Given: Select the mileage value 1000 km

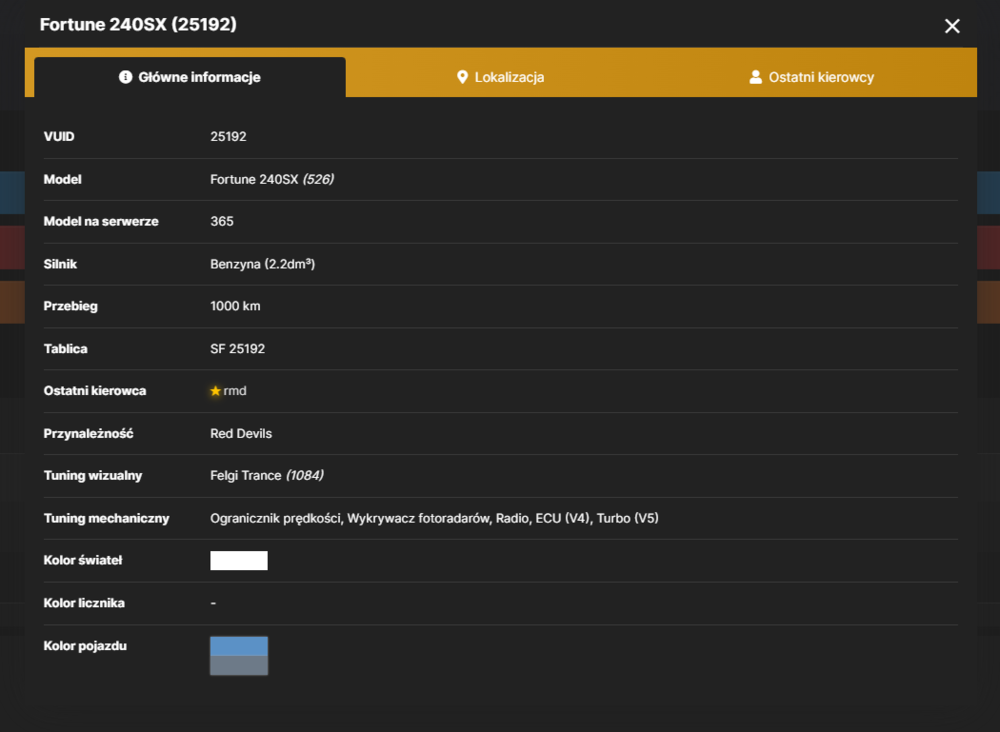Looking at the screenshot, I should (235, 306).
